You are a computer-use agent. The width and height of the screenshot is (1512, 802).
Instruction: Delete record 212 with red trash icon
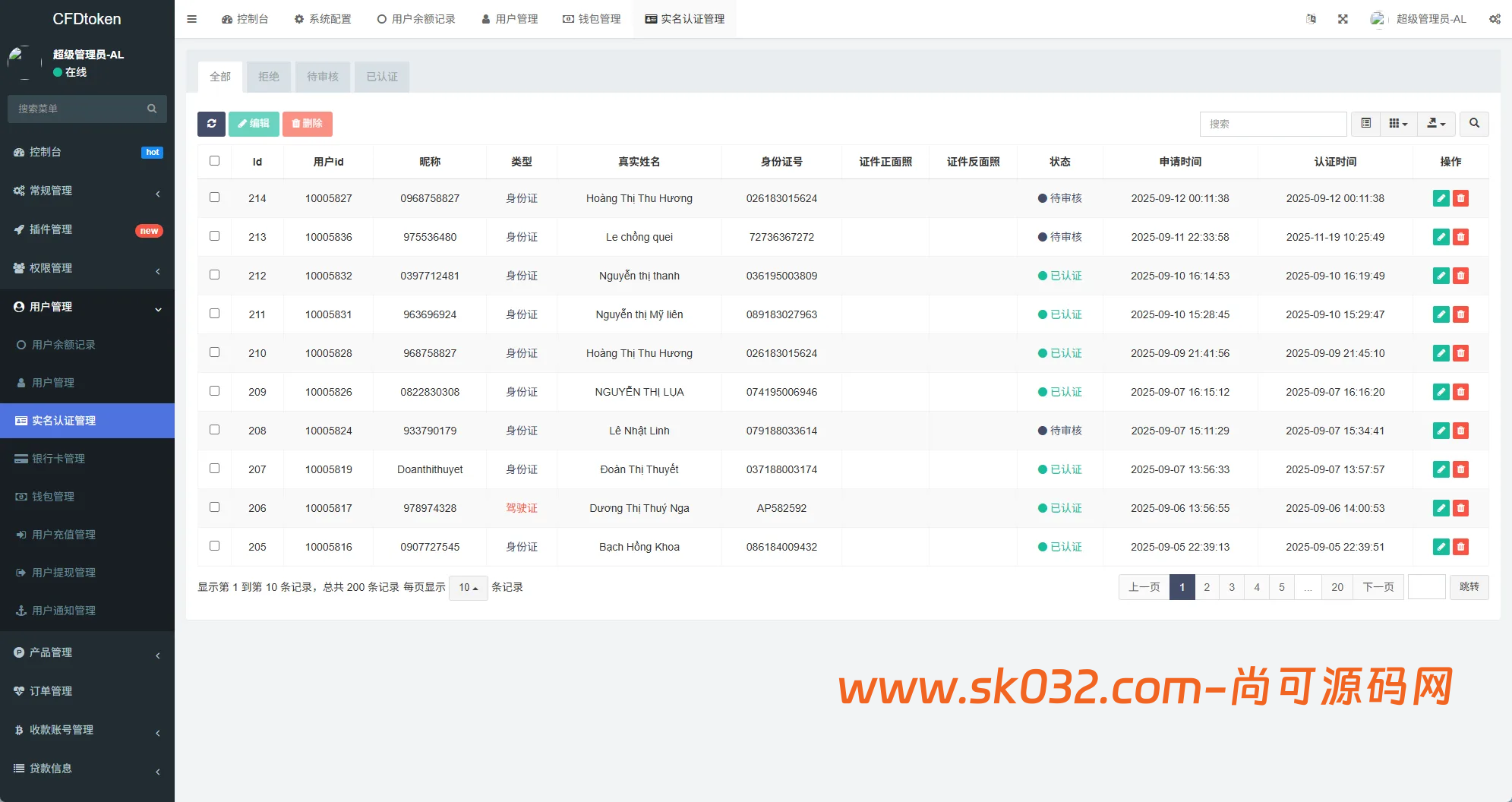(1460, 276)
